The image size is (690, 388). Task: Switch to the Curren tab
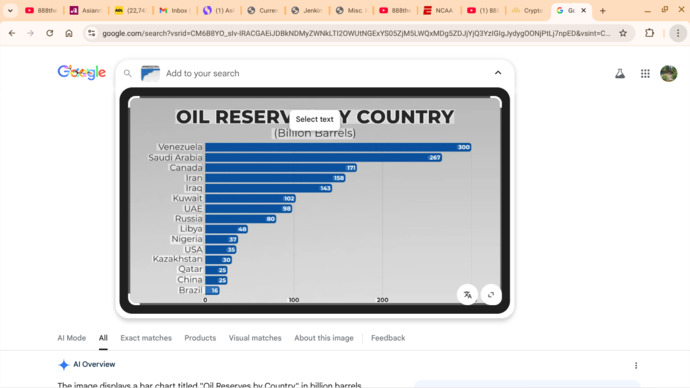[x=263, y=11]
